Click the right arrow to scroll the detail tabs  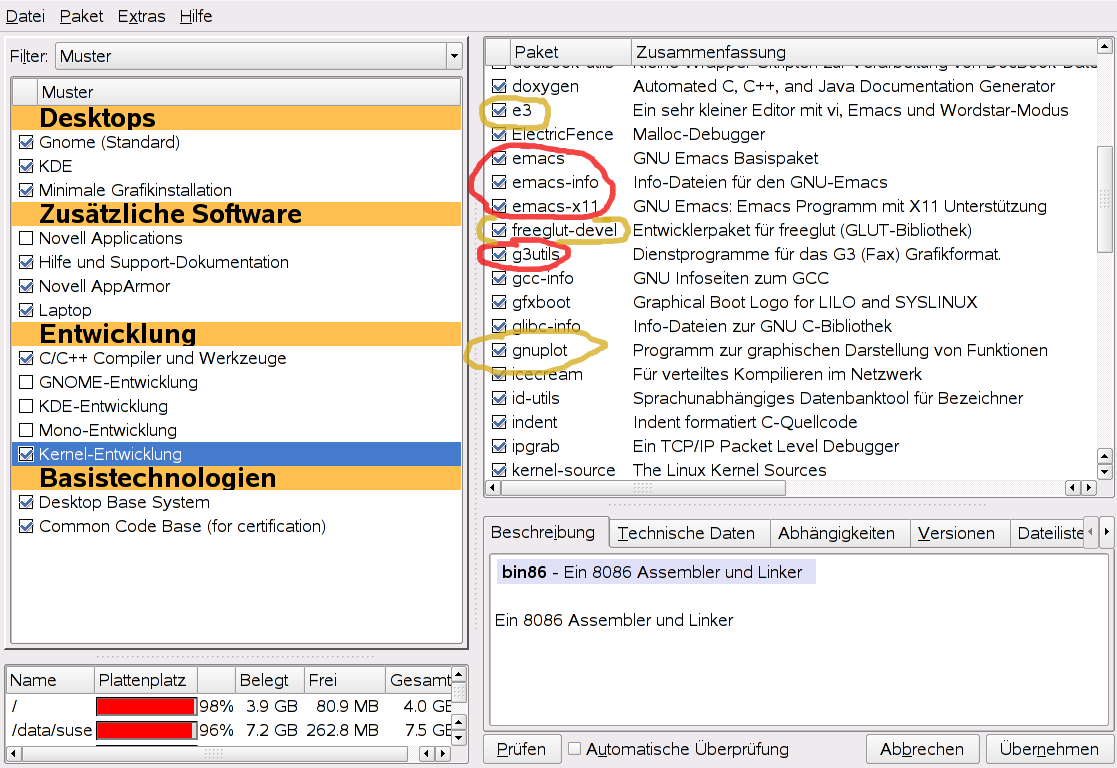pyautogui.click(x=1106, y=533)
